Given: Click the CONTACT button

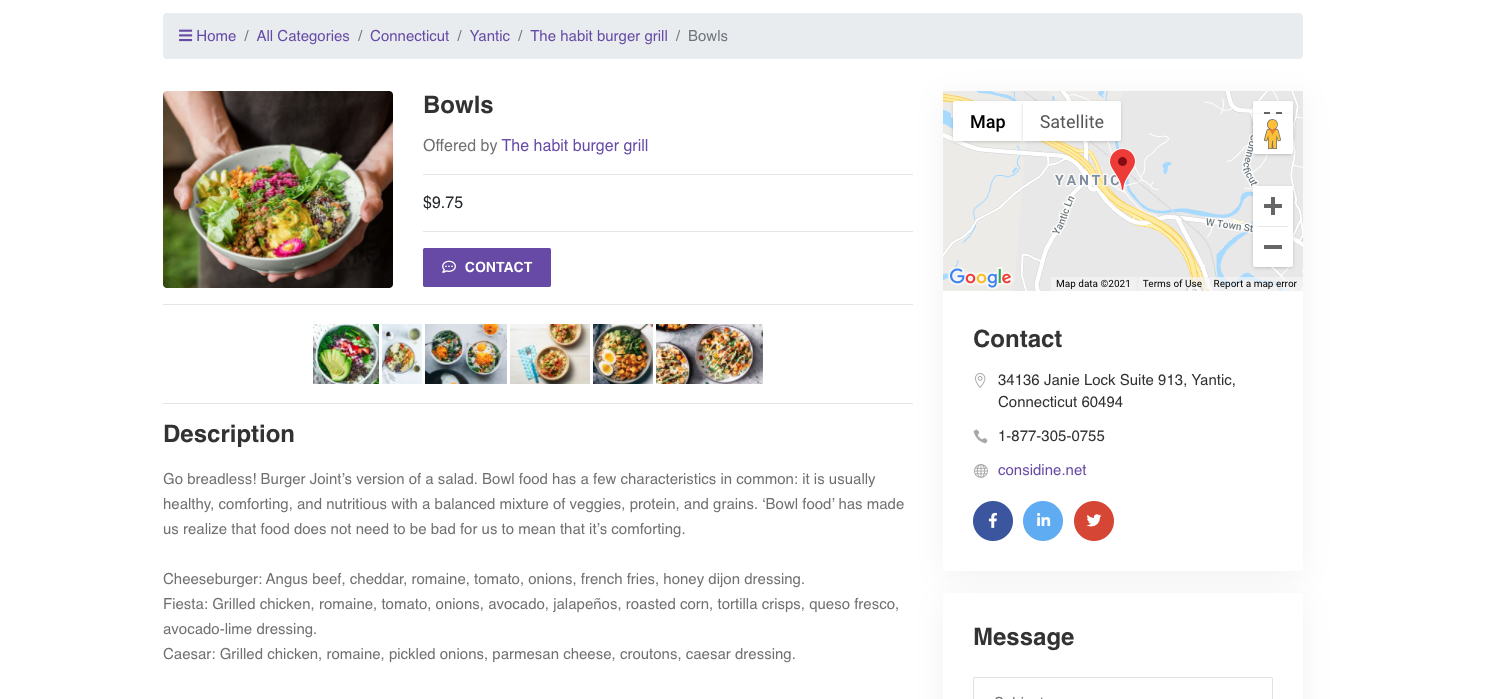Looking at the screenshot, I should click(x=487, y=267).
